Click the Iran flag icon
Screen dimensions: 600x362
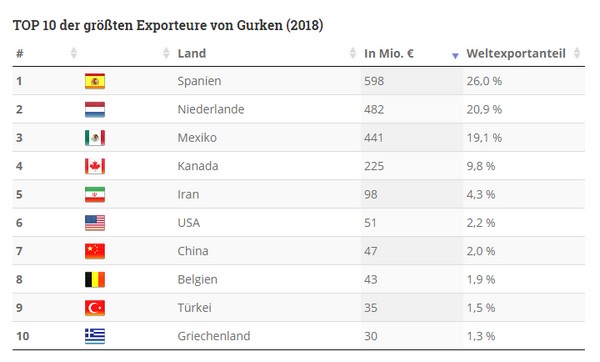click(95, 194)
